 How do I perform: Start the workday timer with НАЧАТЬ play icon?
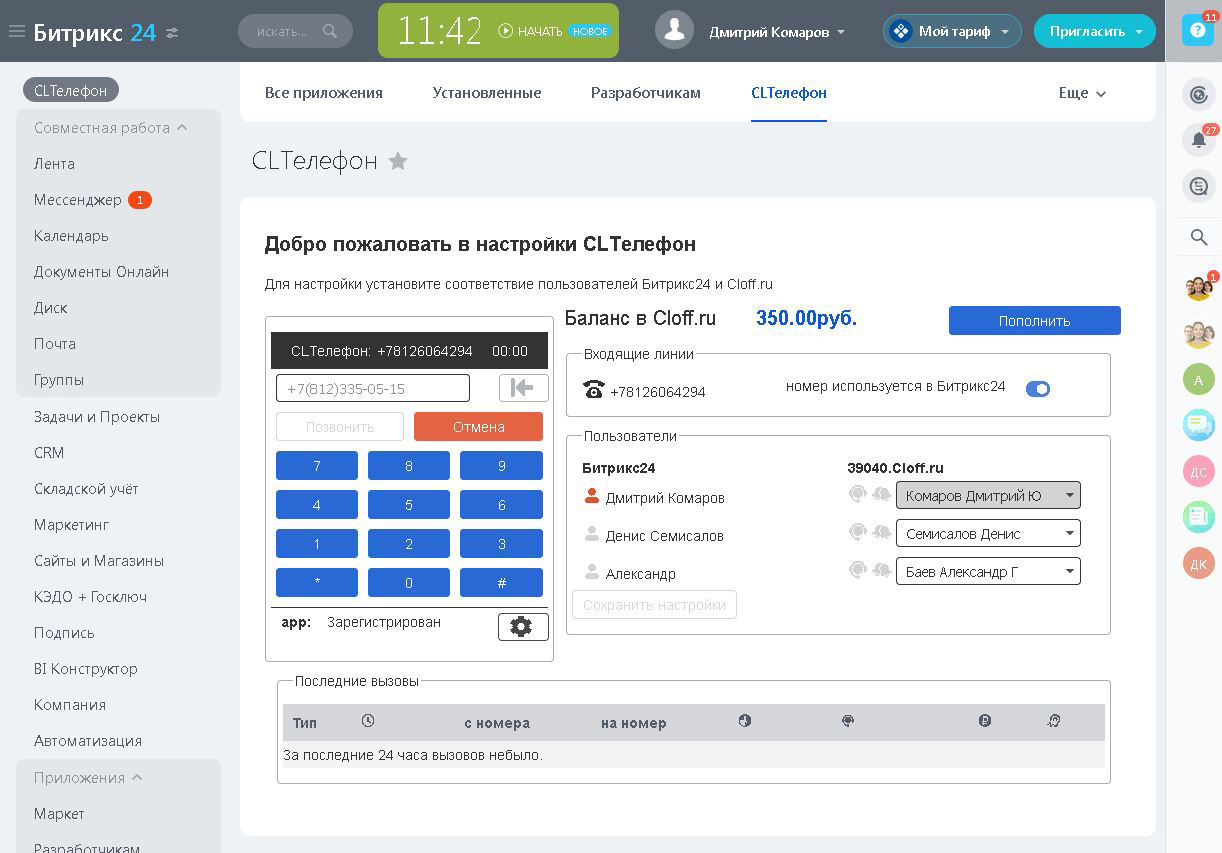505,31
